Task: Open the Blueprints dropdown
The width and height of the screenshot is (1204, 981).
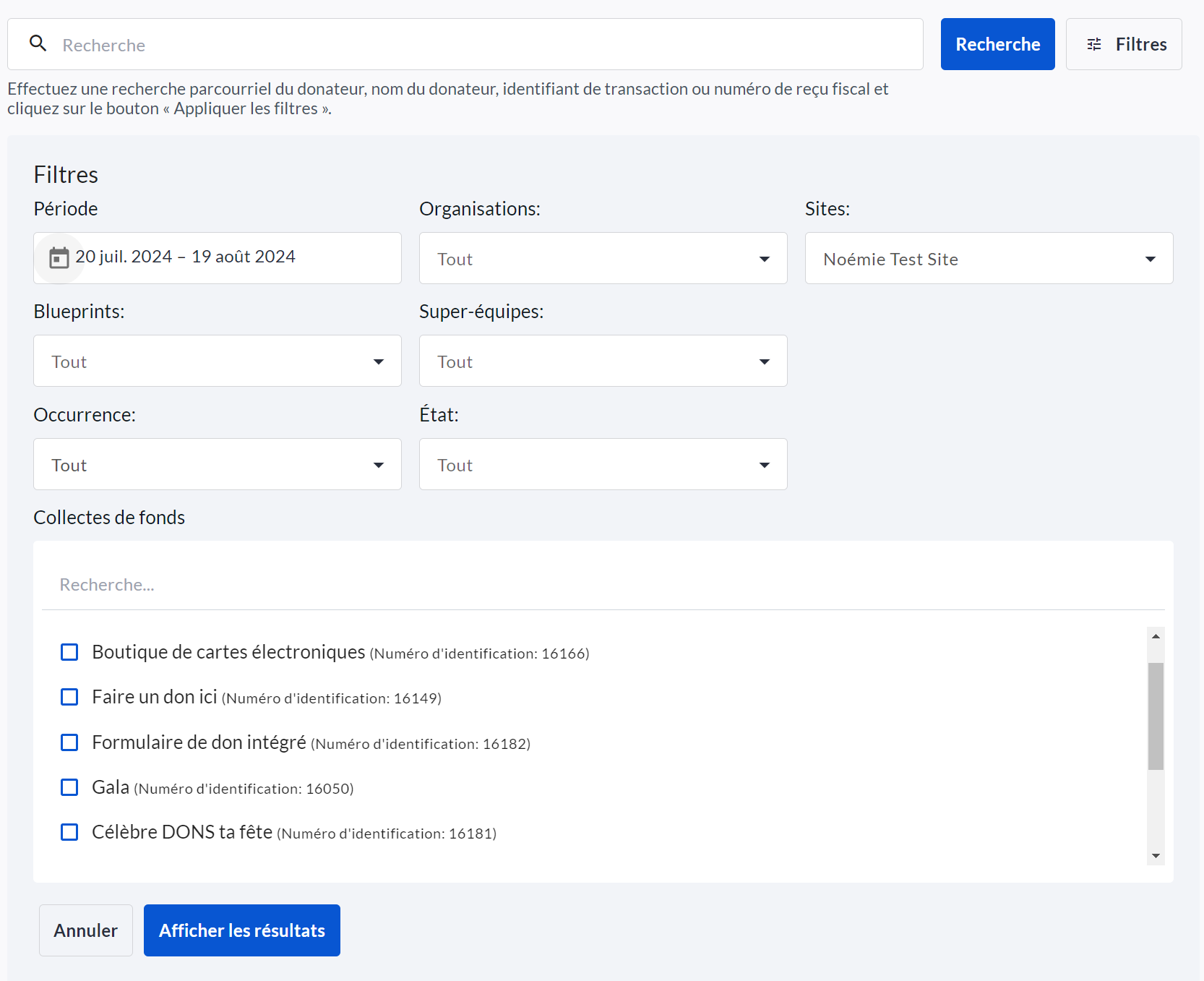Action: (x=217, y=361)
